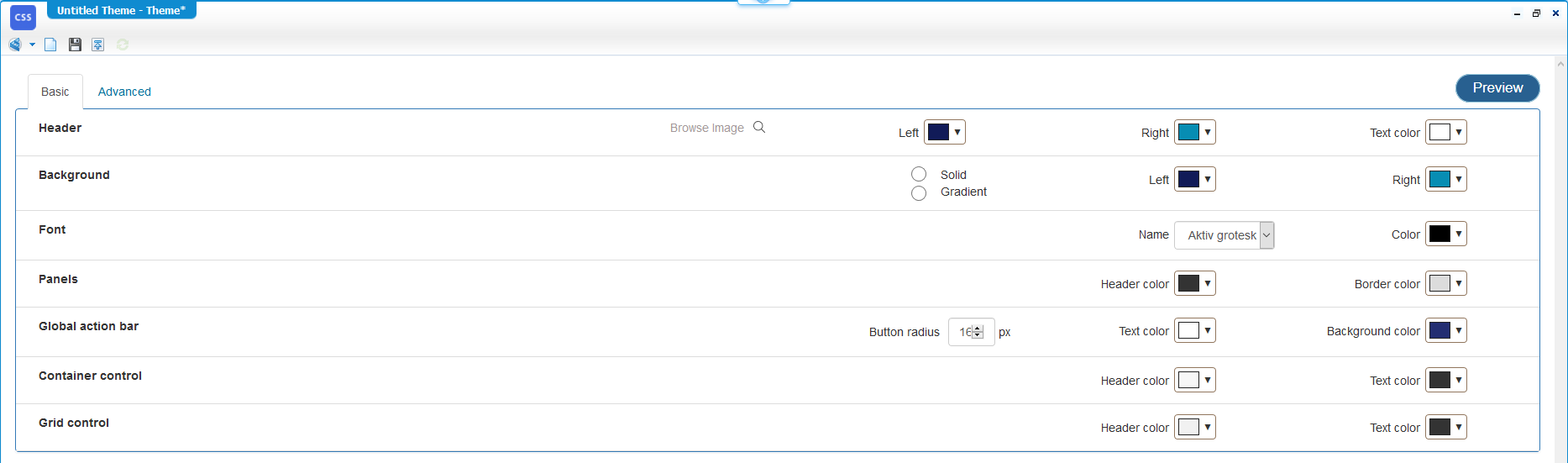Restore the window using the restore icon
The width and height of the screenshot is (1568, 463).
pyautogui.click(x=1536, y=13)
